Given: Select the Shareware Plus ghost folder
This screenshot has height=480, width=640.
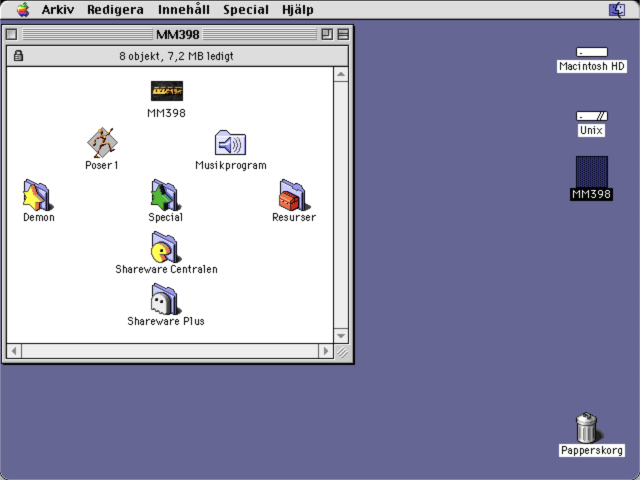Looking at the screenshot, I should 166,299.
